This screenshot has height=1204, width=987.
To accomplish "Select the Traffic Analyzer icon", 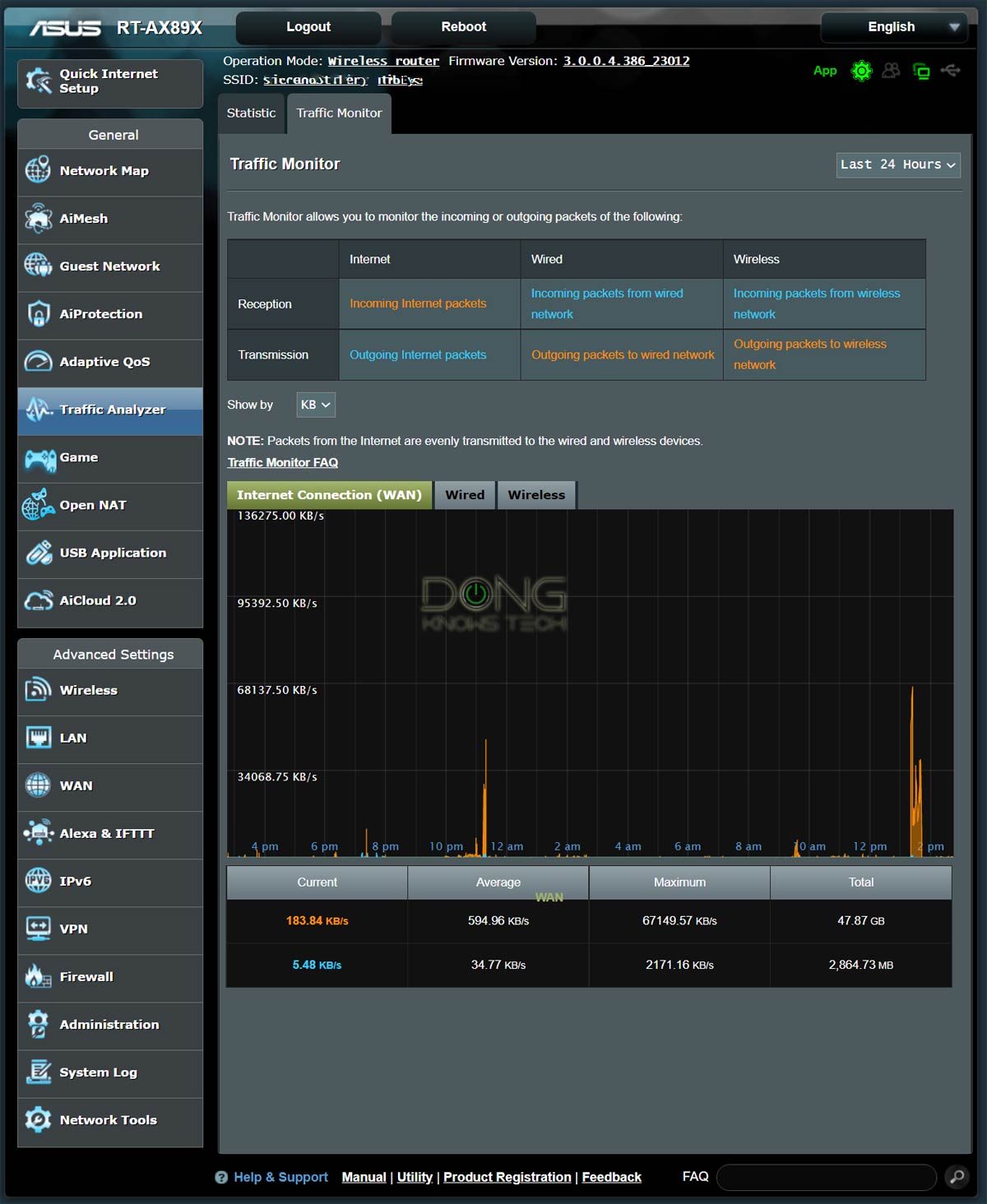I will 38,409.
